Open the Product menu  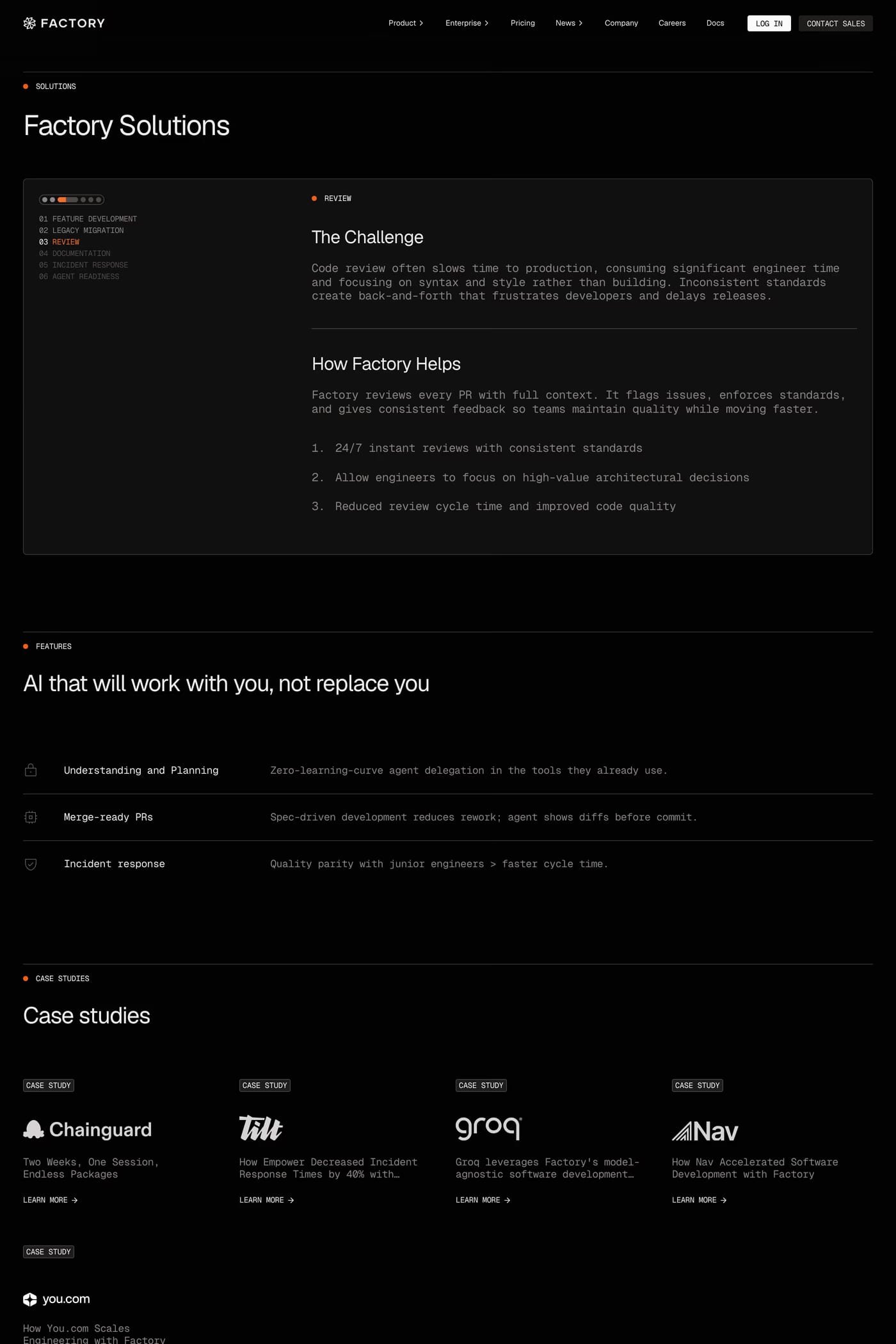tap(406, 23)
